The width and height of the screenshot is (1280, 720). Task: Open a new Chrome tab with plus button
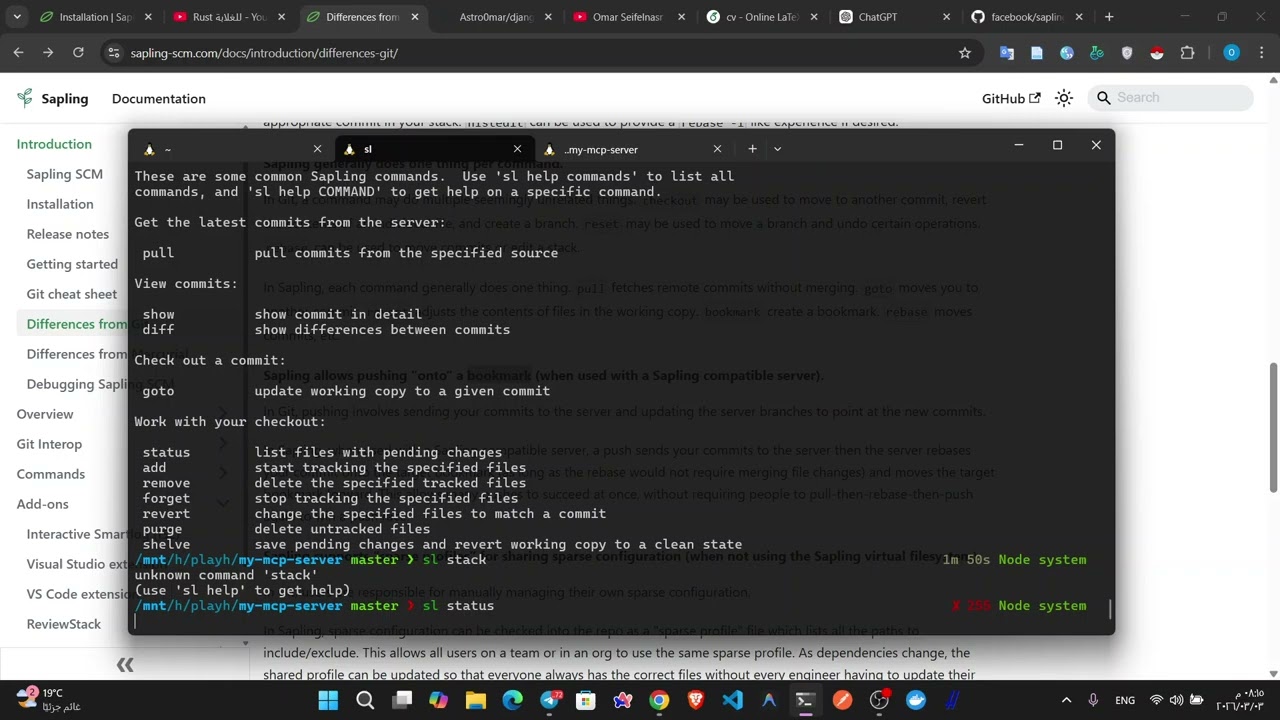click(1109, 17)
